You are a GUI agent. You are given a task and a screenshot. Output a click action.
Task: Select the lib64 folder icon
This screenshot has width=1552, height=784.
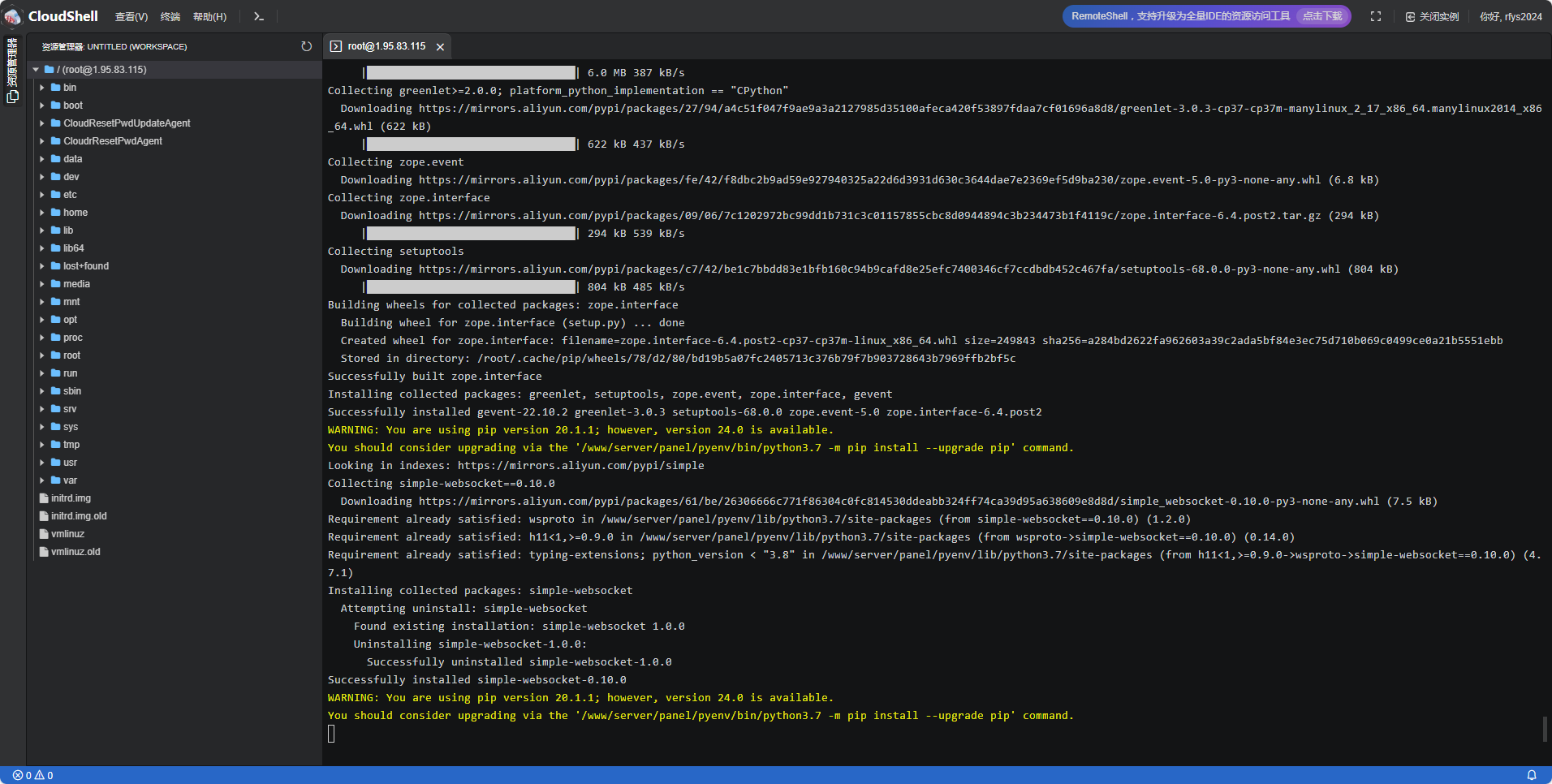pyautogui.click(x=56, y=248)
